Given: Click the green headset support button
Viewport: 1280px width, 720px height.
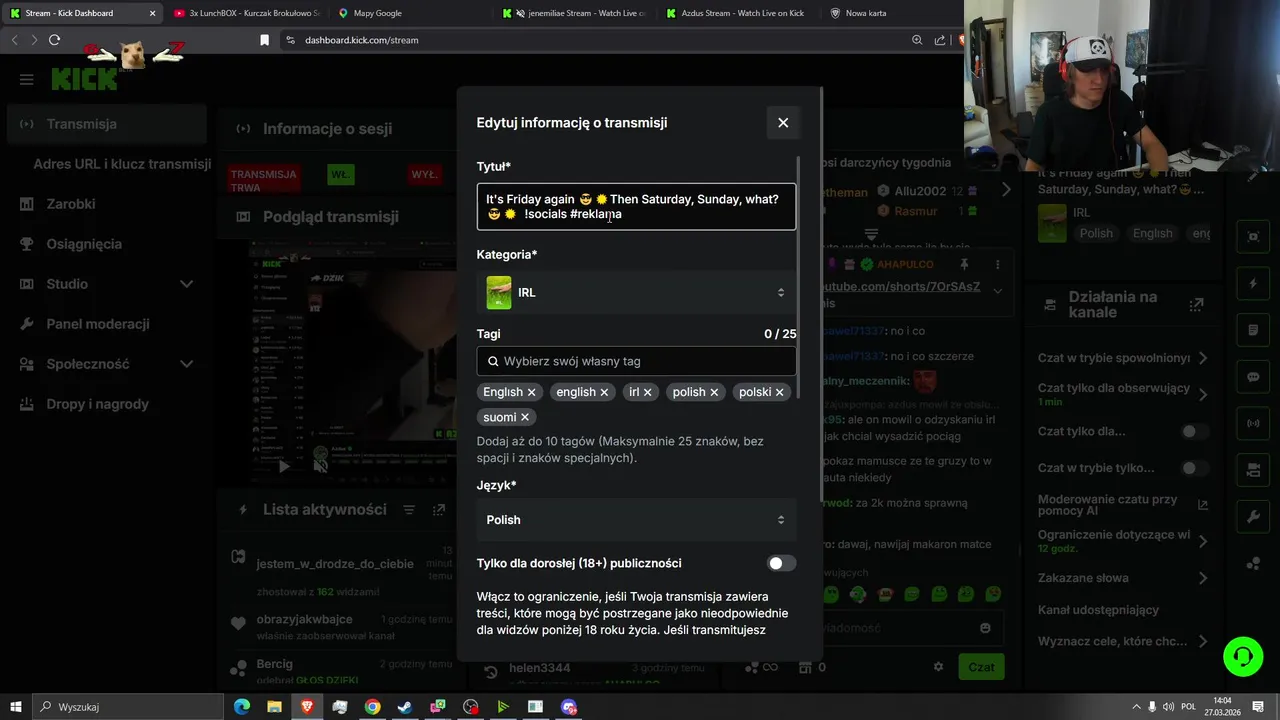Looking at the screenshot, I should point(1243,656).
